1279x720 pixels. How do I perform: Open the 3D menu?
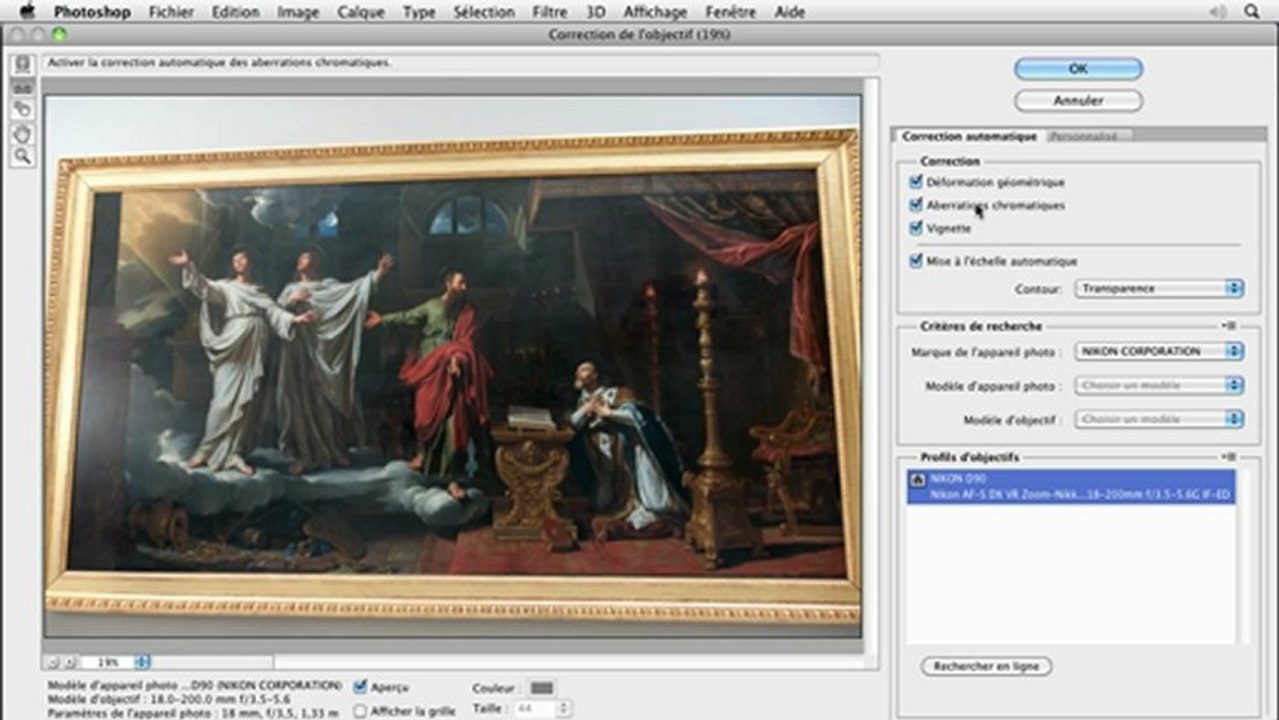[596, 12]
